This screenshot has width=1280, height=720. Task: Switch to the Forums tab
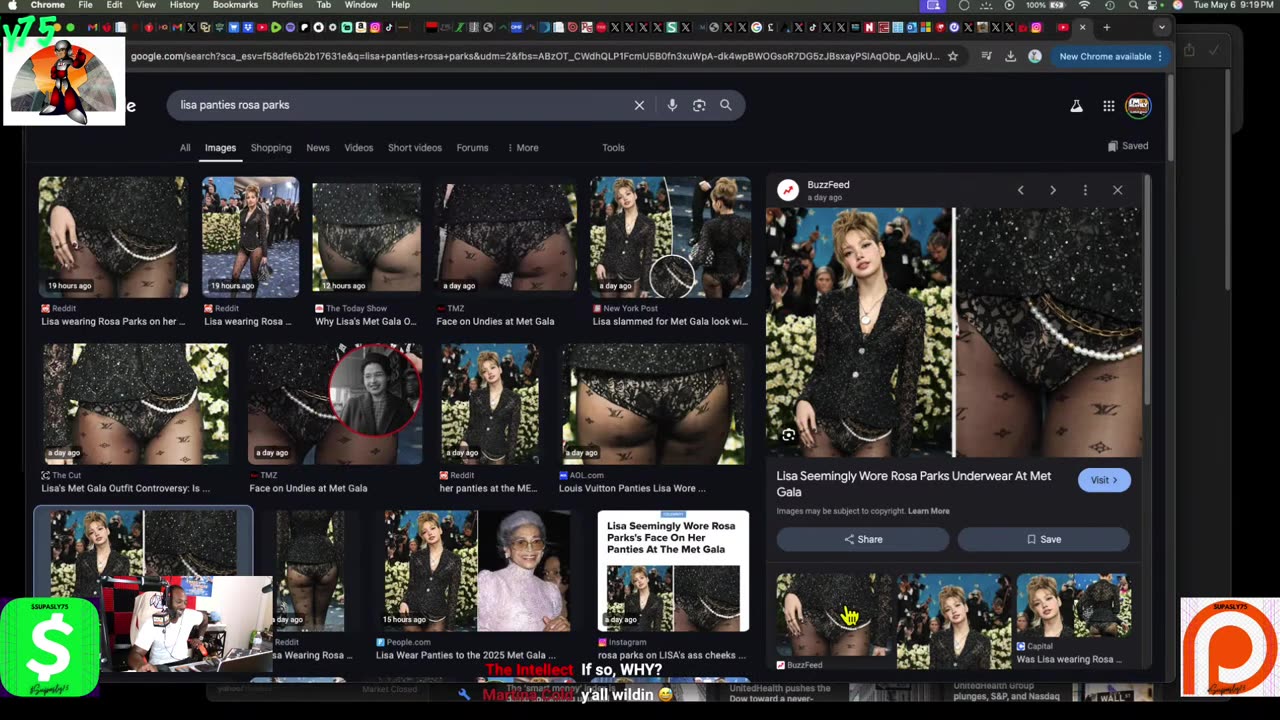pyautogui.click(x=473, y=148)
